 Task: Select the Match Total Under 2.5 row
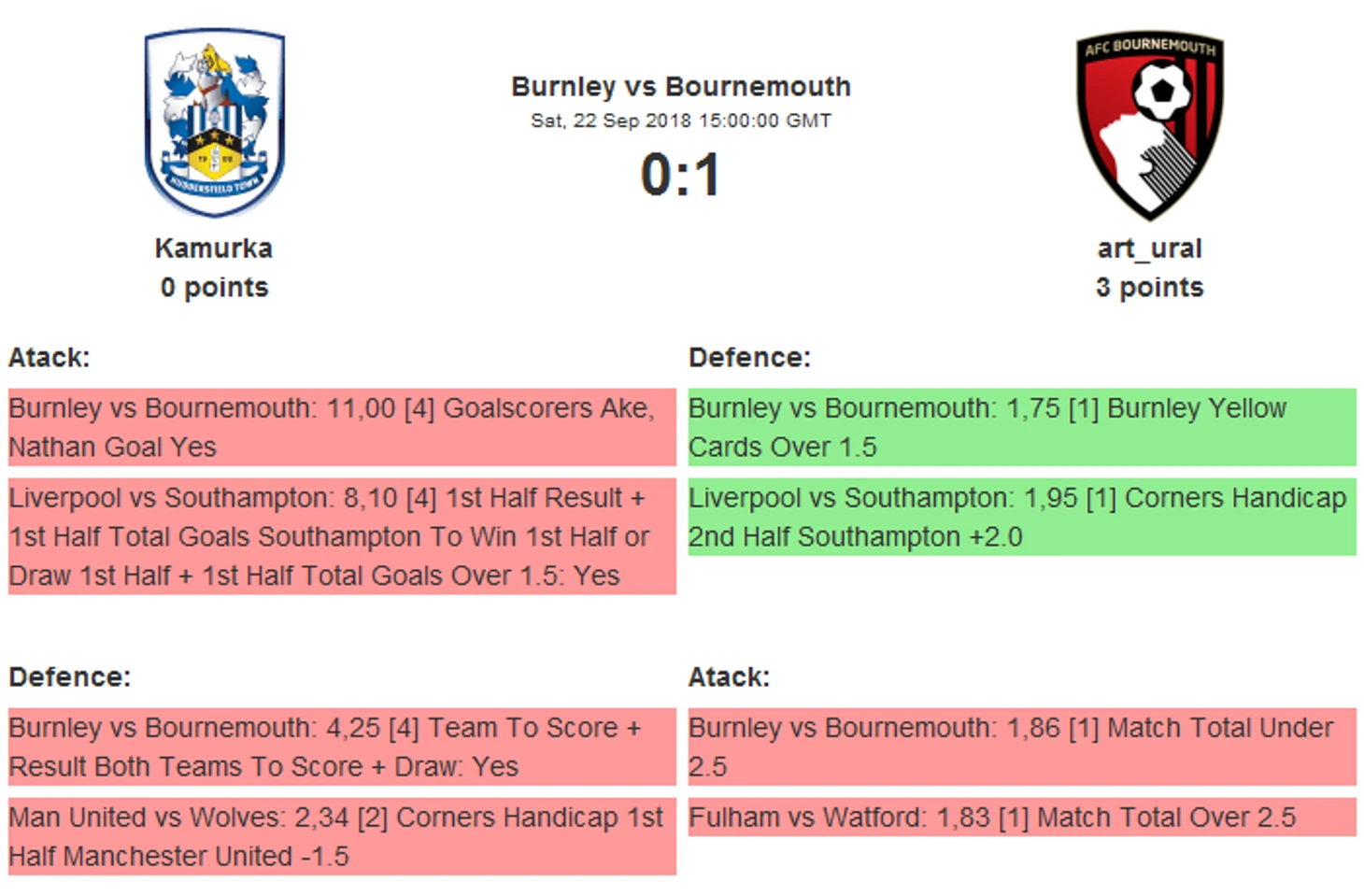tap(1022, 747)
